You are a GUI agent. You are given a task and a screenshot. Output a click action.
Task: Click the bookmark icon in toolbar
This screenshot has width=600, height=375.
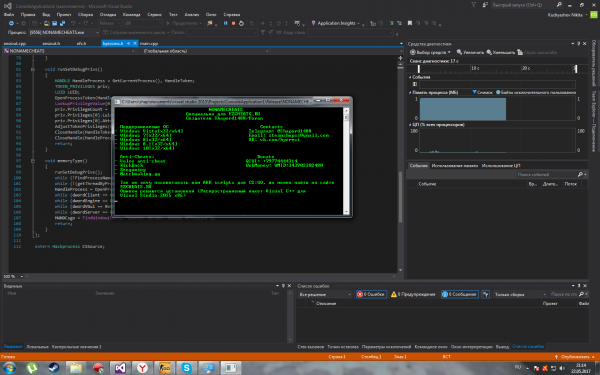[410, 23]
